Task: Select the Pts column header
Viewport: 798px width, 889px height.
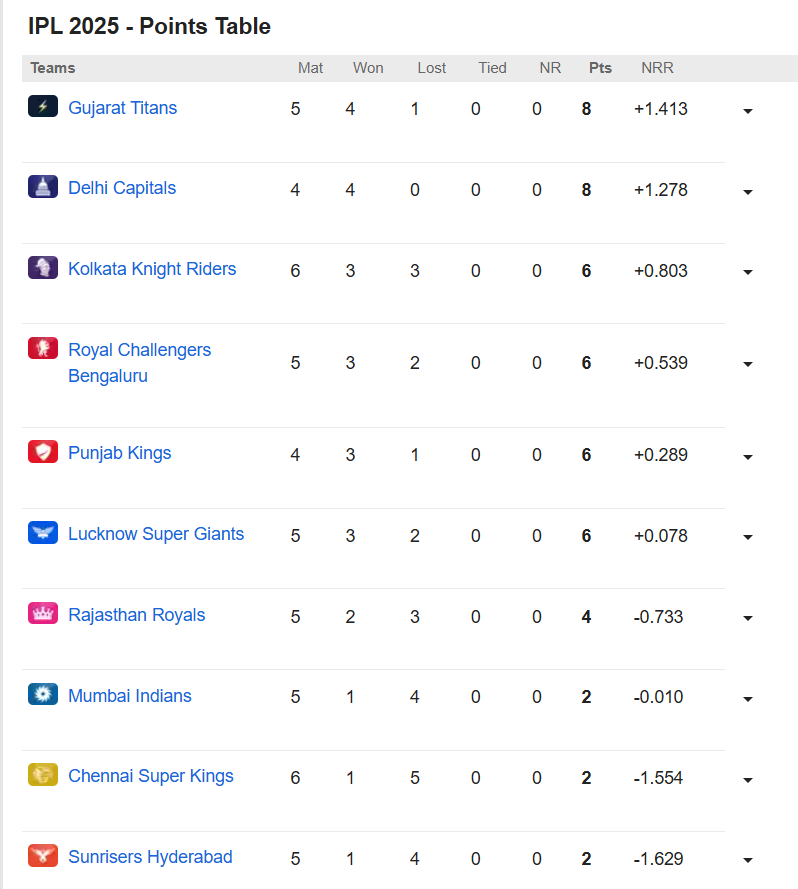Action: (x=600, y=68)
